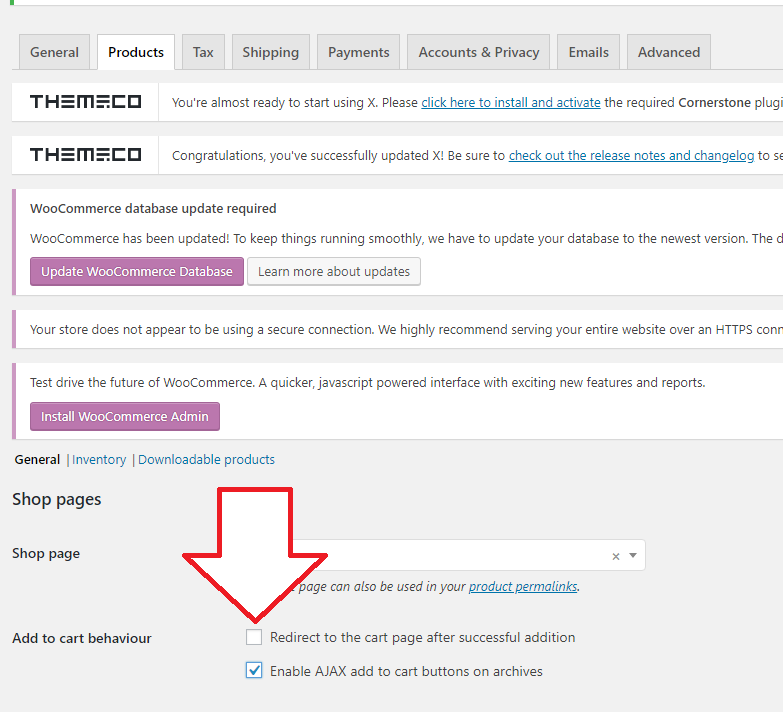
Task: Expand the Shop page dropdown arrow
Action: pos(633,556)
